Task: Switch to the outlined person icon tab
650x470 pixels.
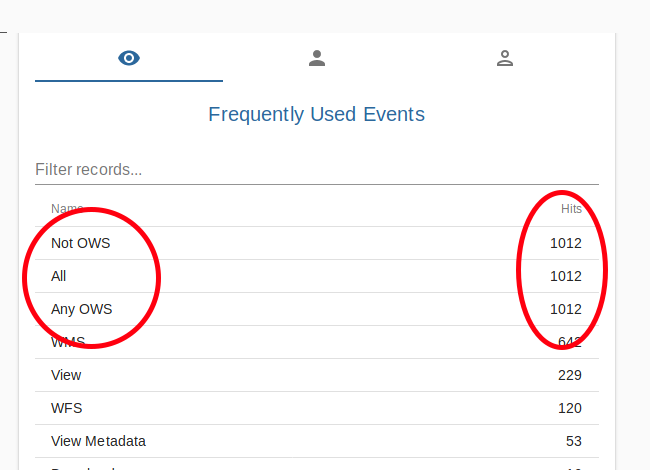Action: 505,58
